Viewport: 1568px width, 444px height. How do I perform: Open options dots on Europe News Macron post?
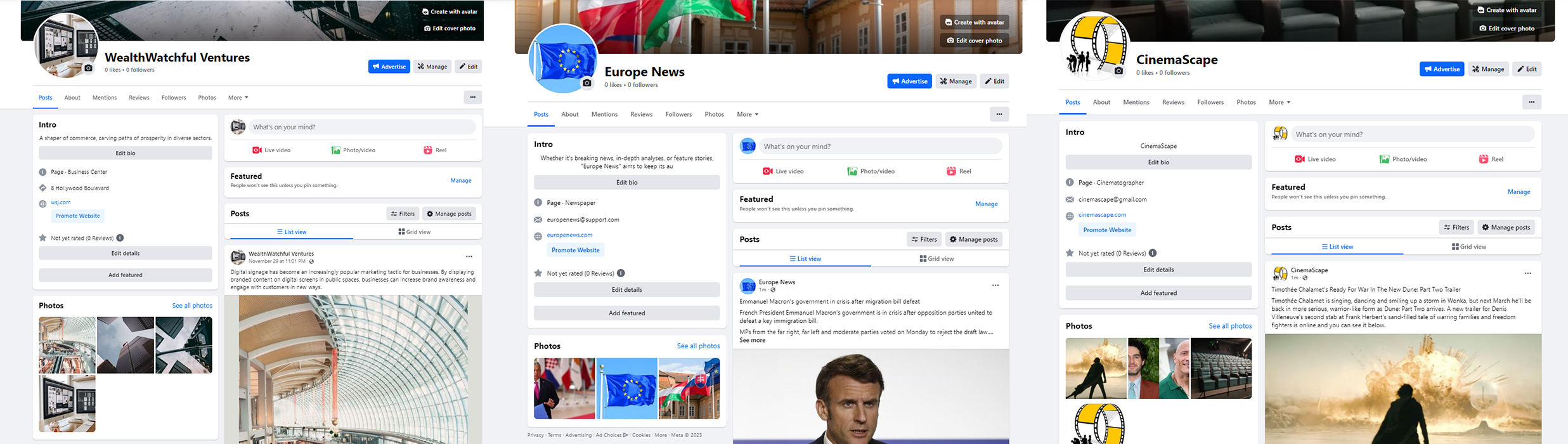click(x=995, y=285)
